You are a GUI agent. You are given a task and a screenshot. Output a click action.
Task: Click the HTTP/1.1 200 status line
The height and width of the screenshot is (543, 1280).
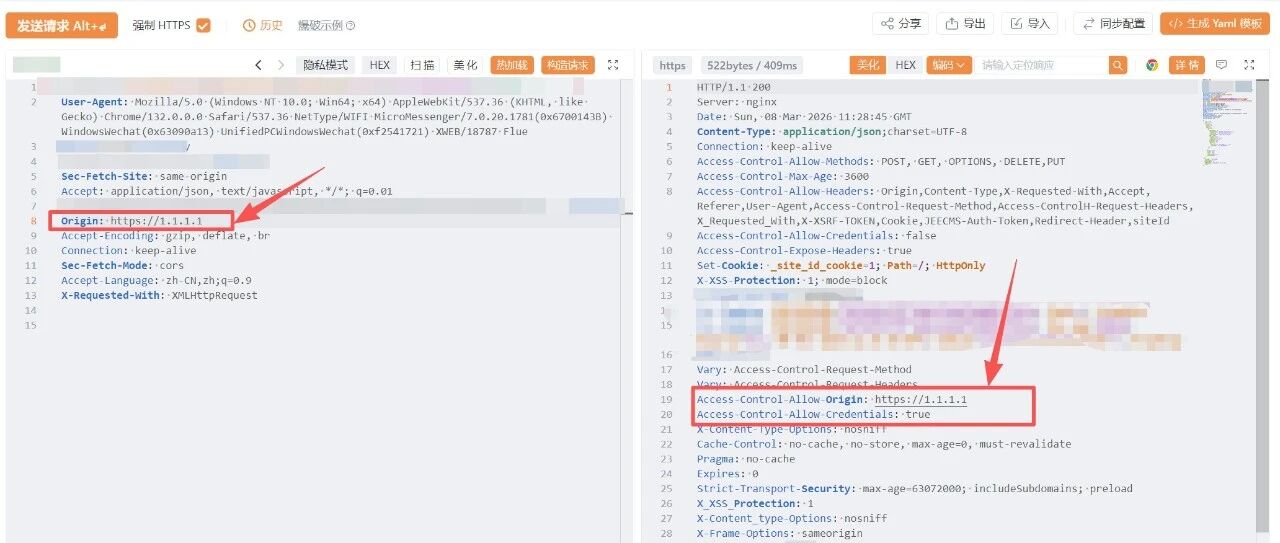coord(734,87)
